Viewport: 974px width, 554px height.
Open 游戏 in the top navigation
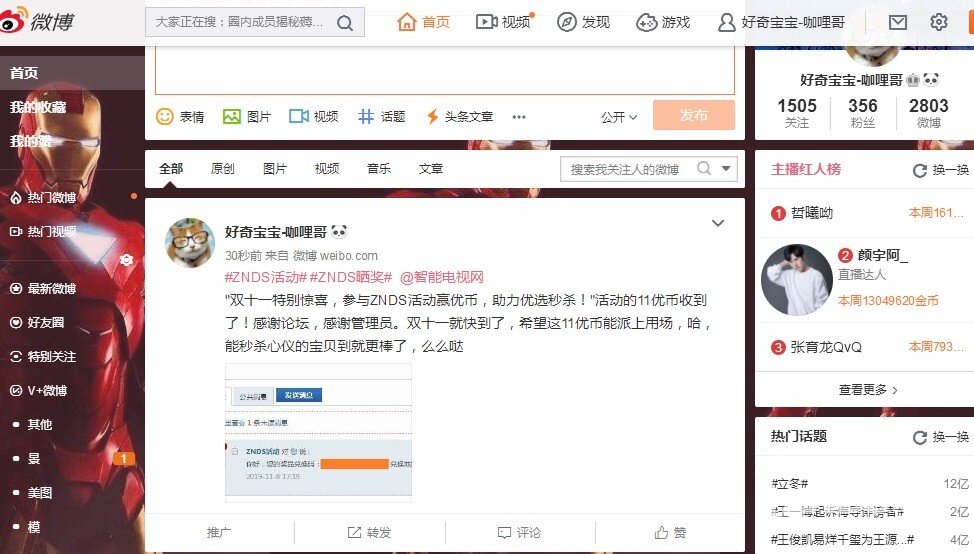click(663, 22)
